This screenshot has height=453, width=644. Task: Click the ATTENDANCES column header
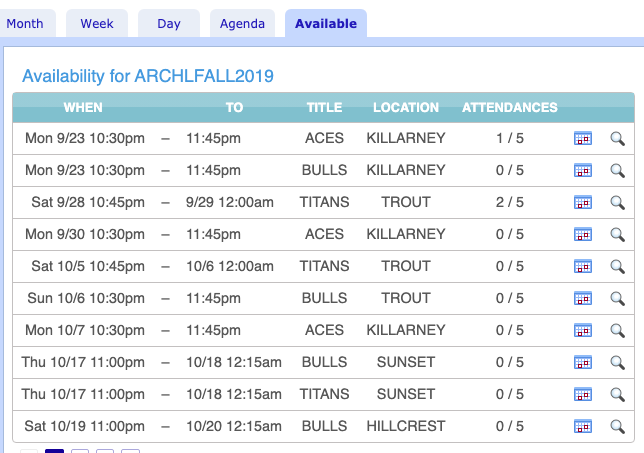pos(510,108)
